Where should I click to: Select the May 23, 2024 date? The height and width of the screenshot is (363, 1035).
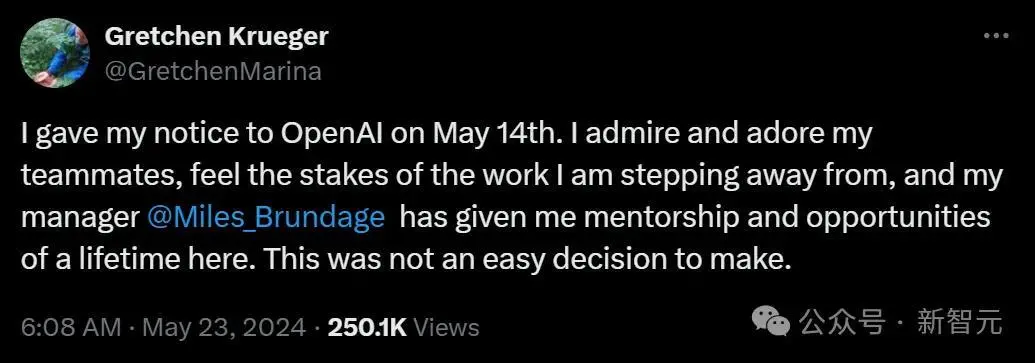(224, 327)
